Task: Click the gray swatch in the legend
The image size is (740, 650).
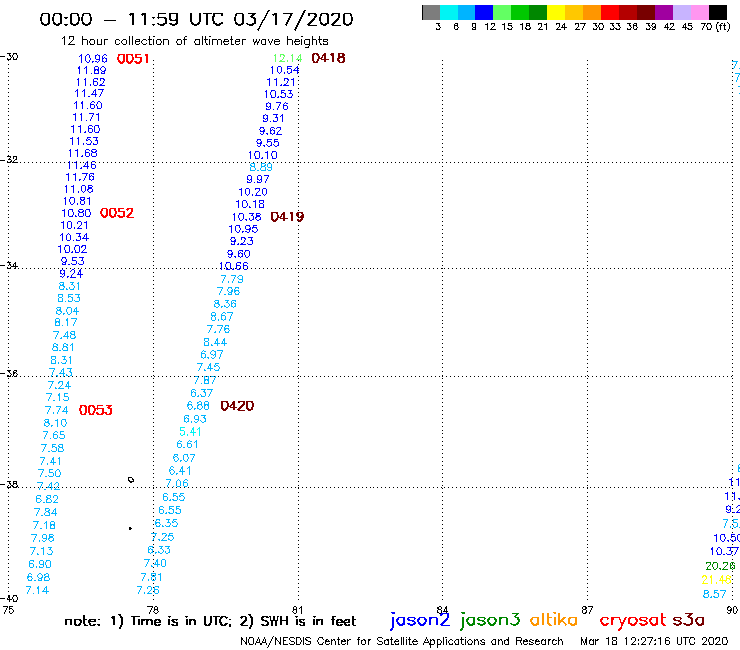Action: (x=431, y=12)
